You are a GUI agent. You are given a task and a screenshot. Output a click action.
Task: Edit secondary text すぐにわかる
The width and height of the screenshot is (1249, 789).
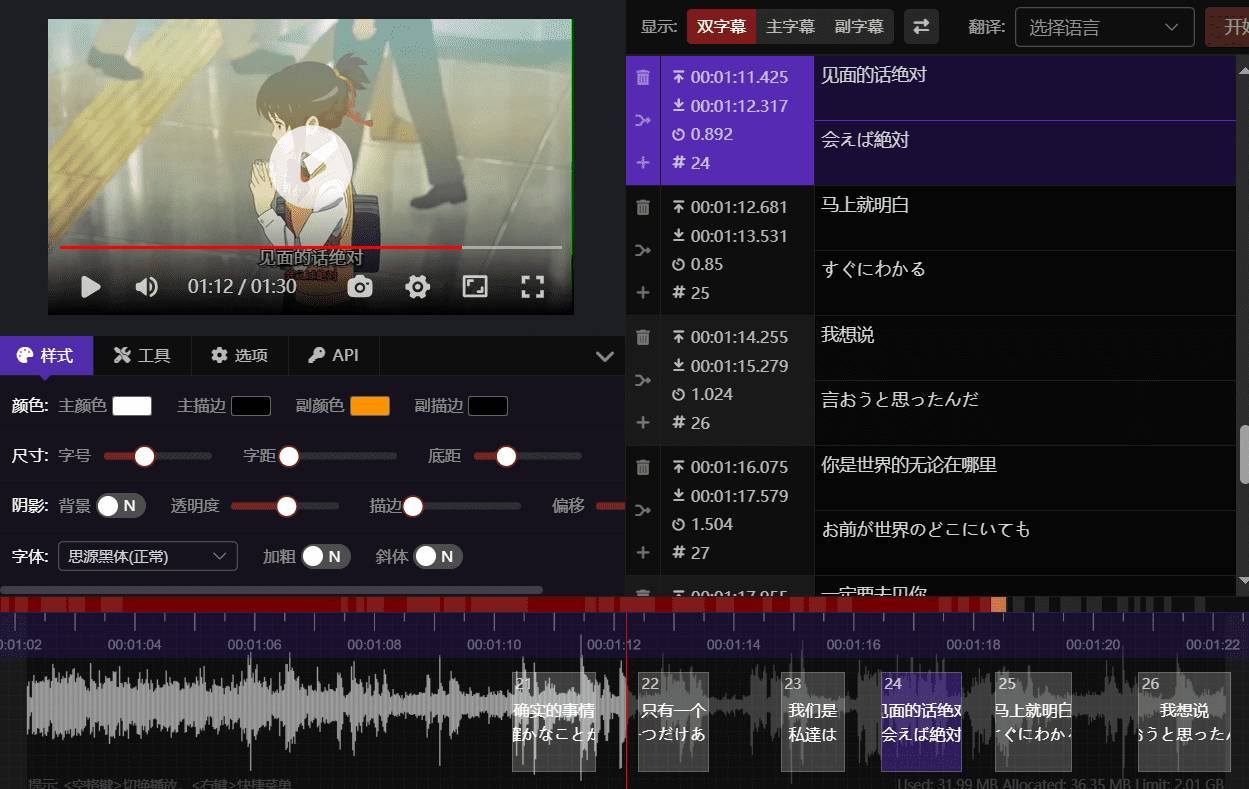pos(1025,283)
